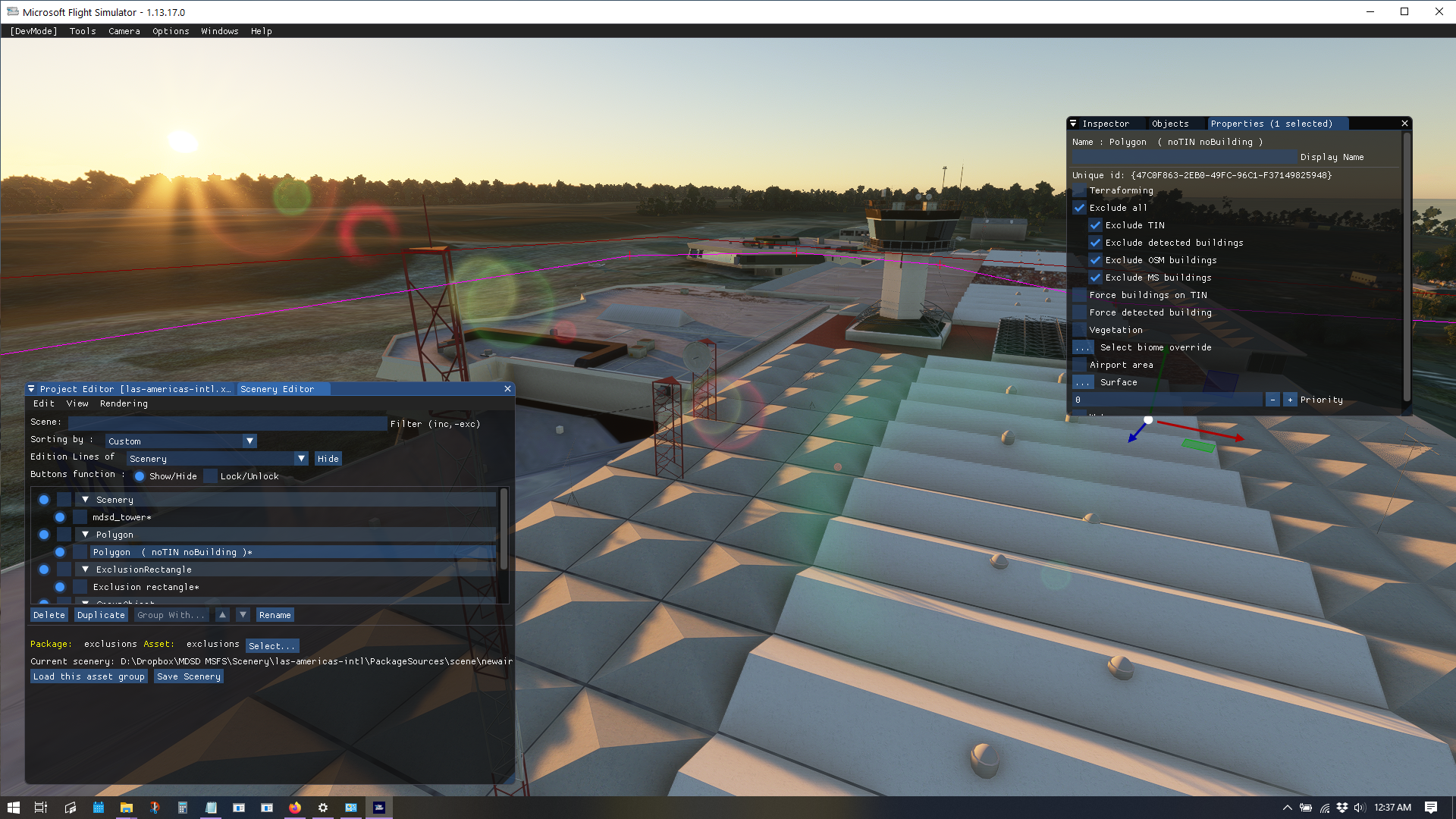Open the biome override ellipsis button
Viewport: 1456px width, 819px height.
tap(1082, 347)
